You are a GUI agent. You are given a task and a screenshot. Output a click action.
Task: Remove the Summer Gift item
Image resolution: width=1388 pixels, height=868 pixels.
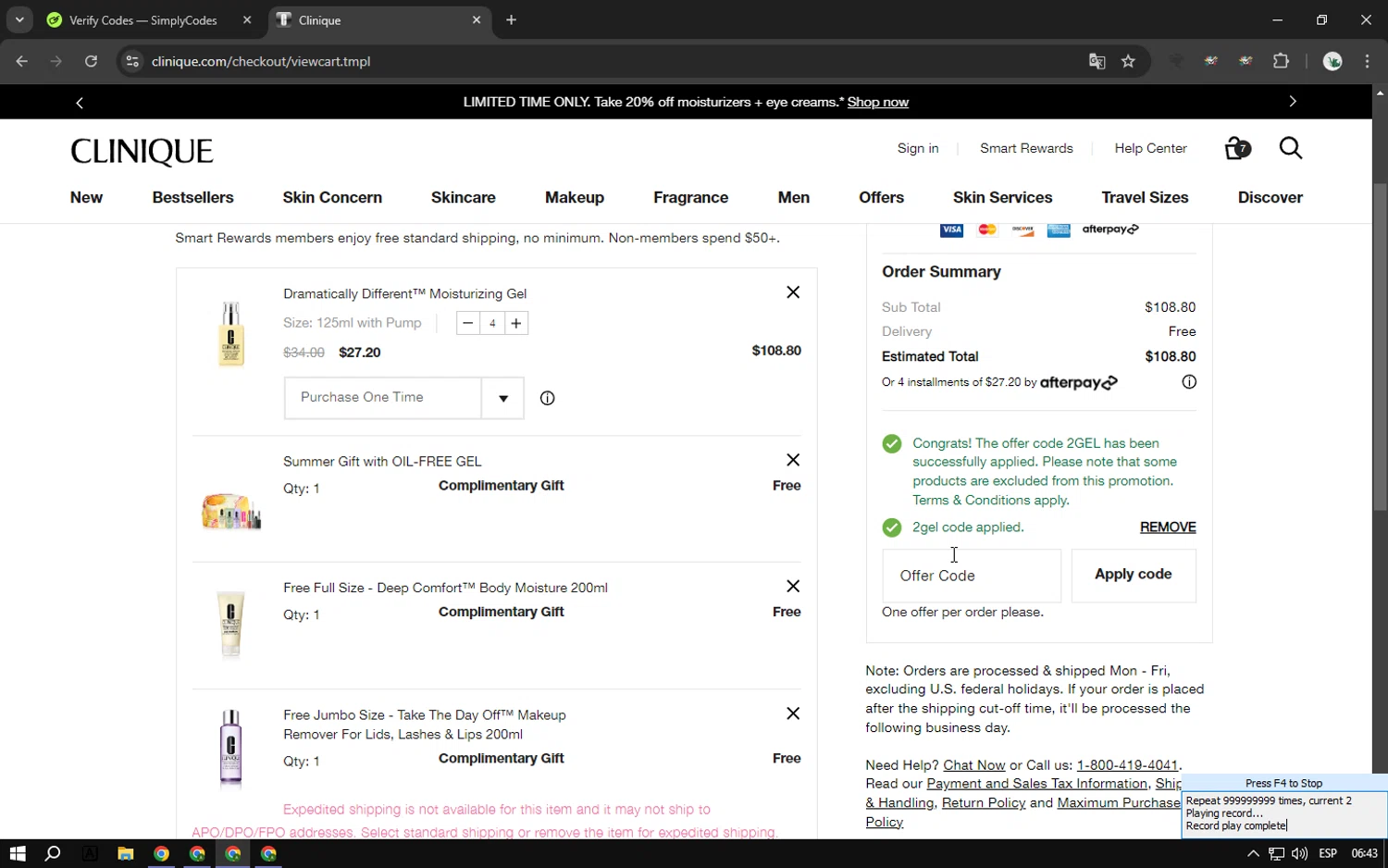(x=793, y=460)
